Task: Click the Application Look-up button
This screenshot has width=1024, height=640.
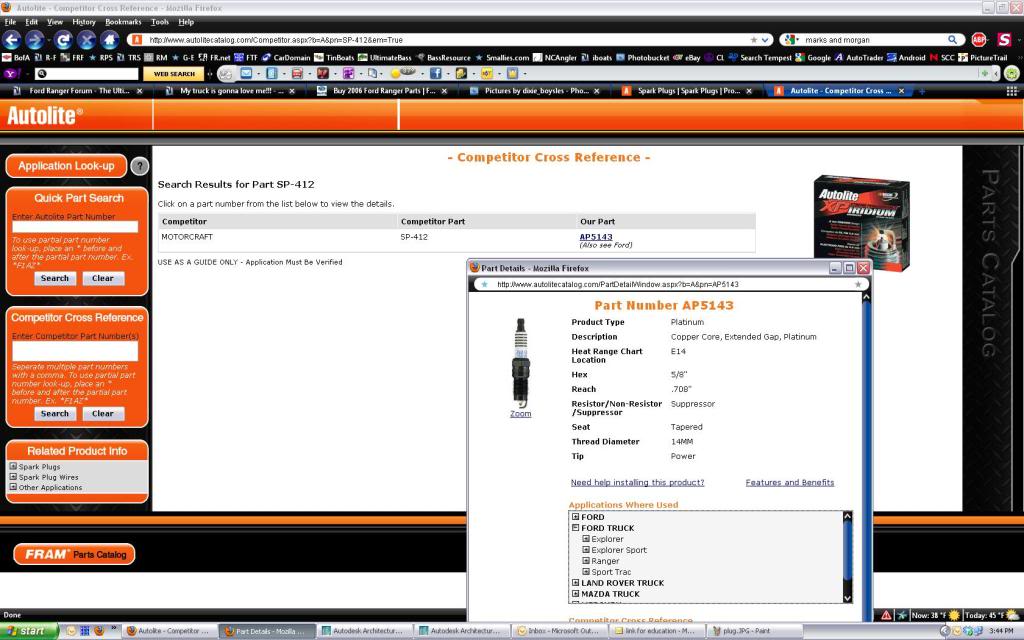Action: (66, 166)
